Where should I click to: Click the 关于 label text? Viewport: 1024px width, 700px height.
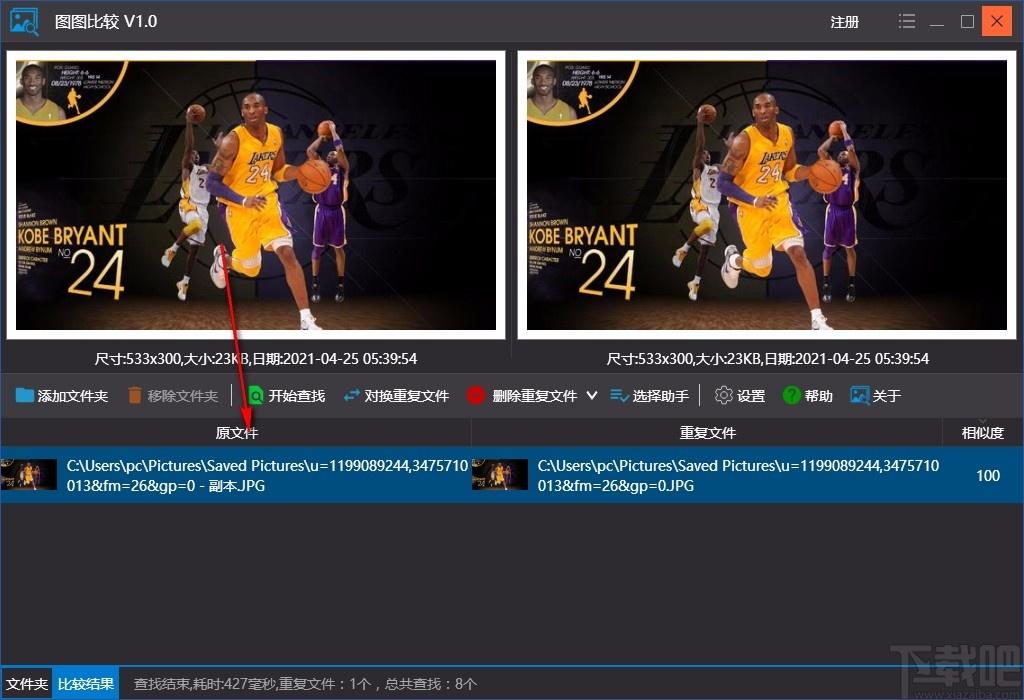[886, 396]
